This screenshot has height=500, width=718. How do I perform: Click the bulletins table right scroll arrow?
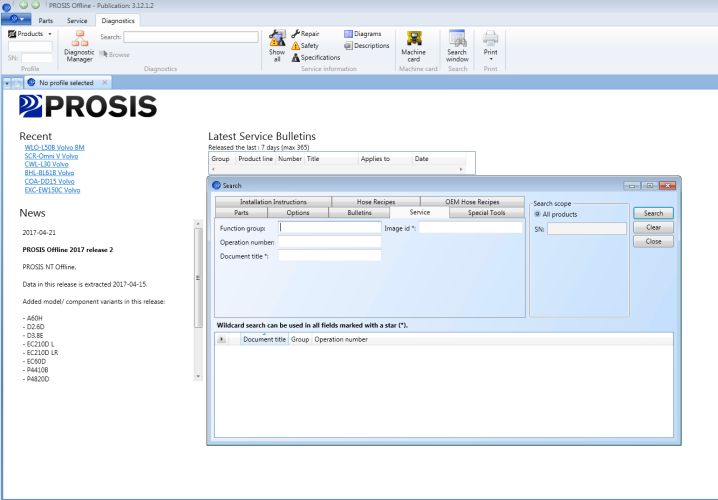[x=461, y=169]
